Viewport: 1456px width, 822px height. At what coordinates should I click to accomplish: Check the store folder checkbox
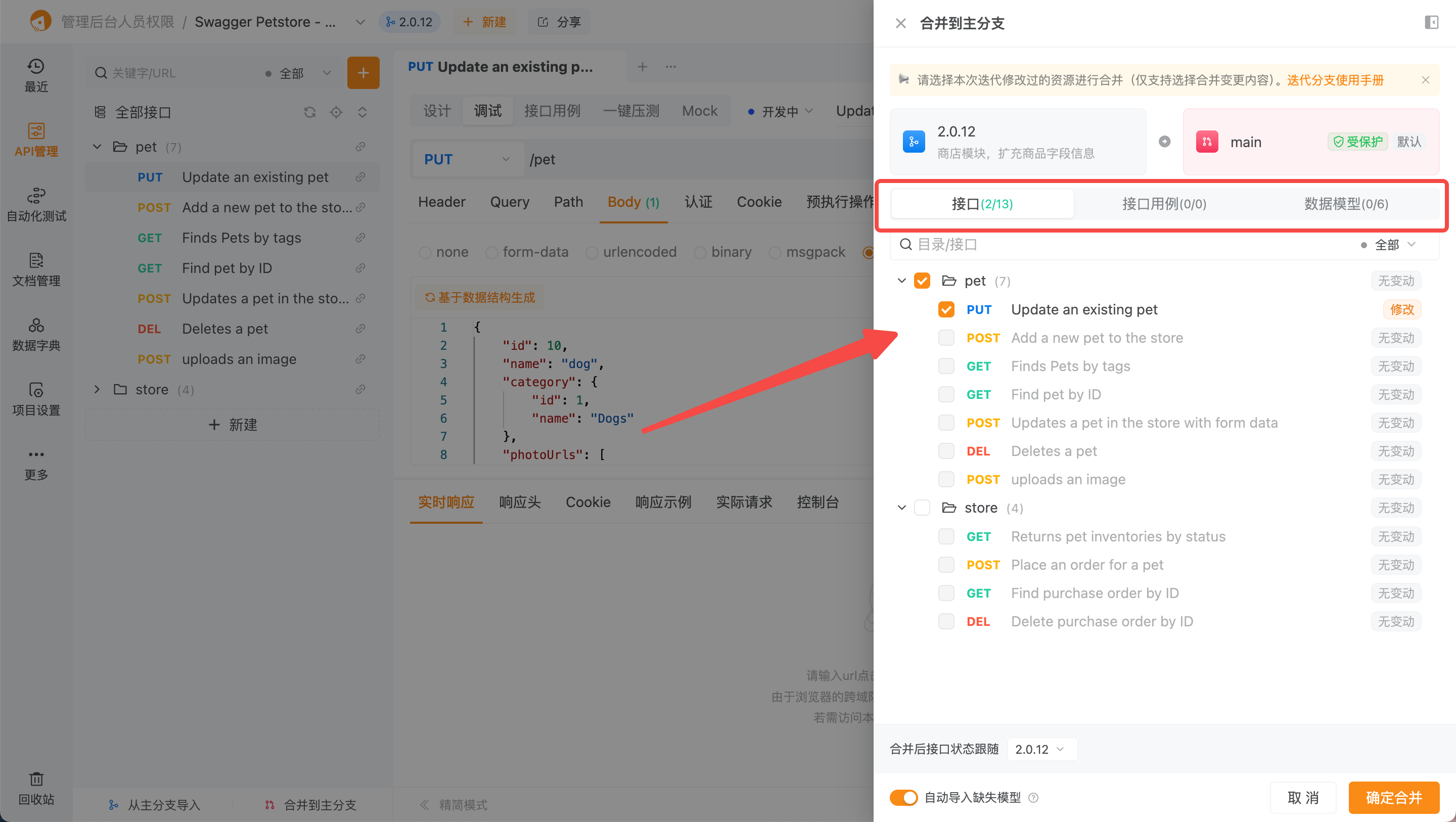[922, 508]
